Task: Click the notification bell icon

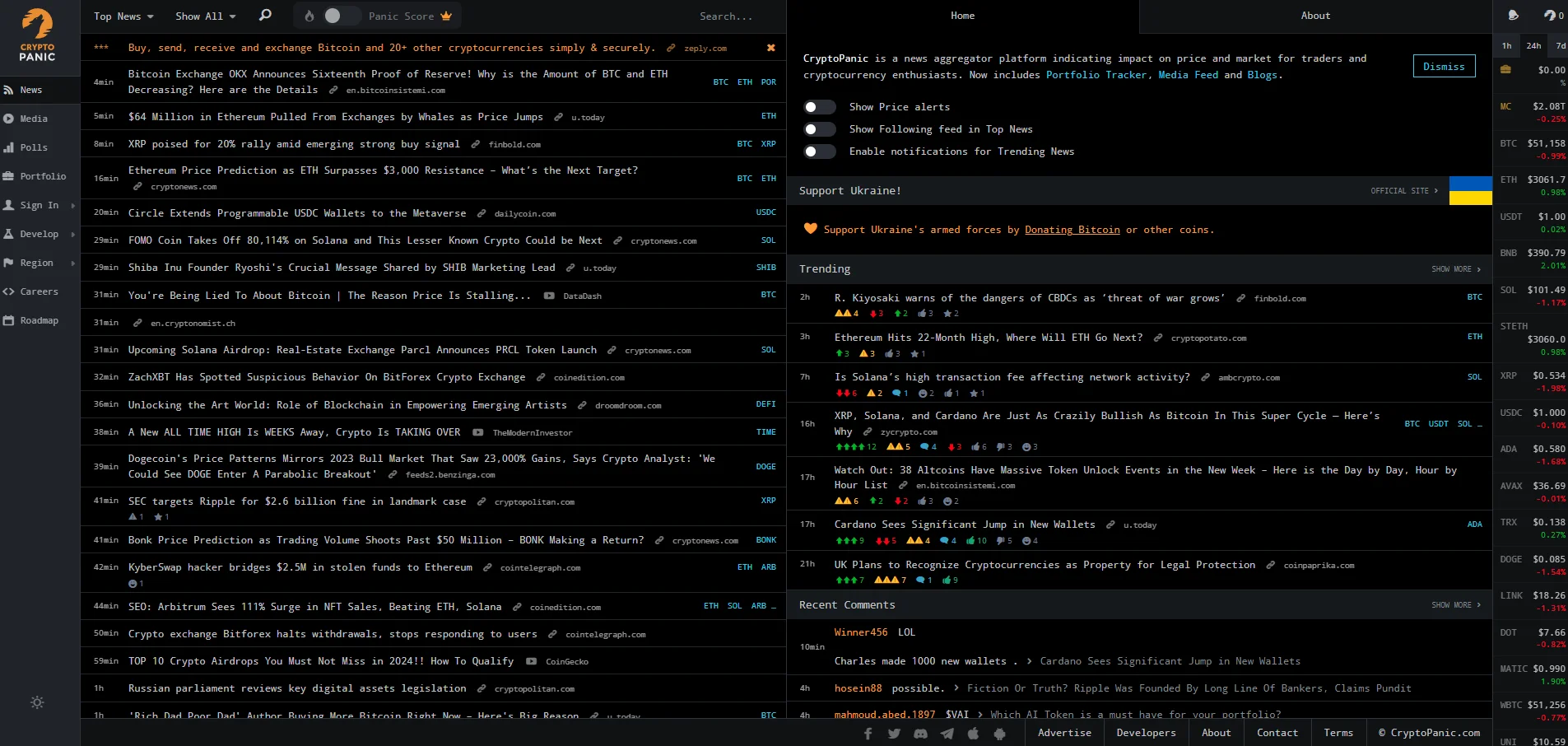Action: 1513,15
